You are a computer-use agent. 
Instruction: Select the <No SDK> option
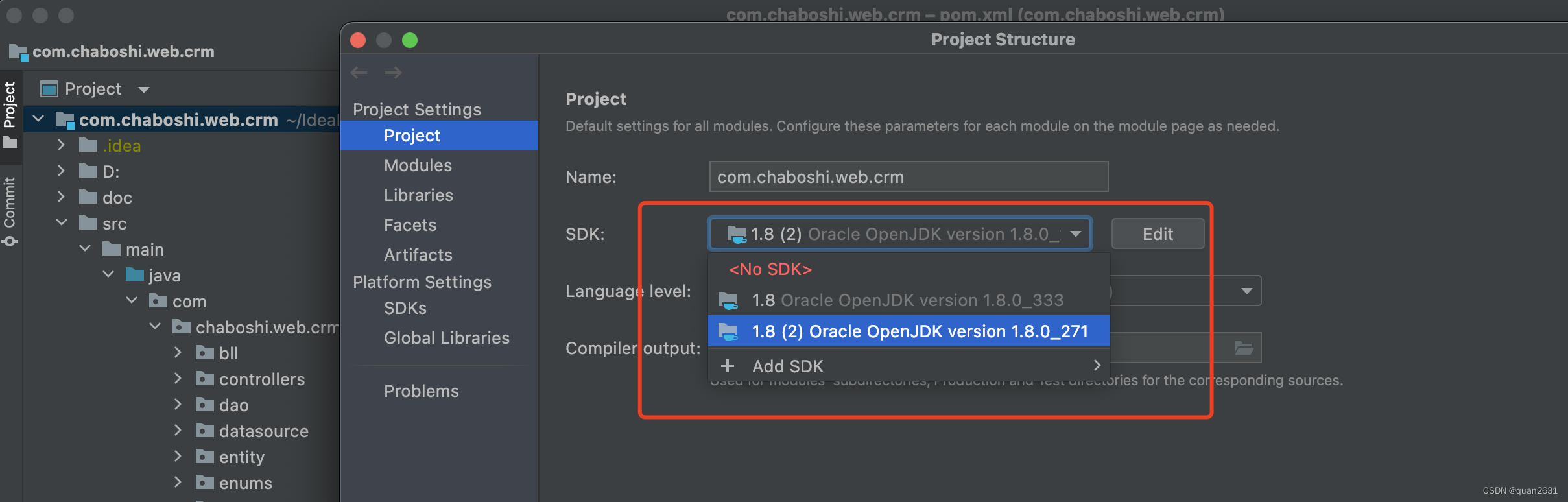click(770, 269)
